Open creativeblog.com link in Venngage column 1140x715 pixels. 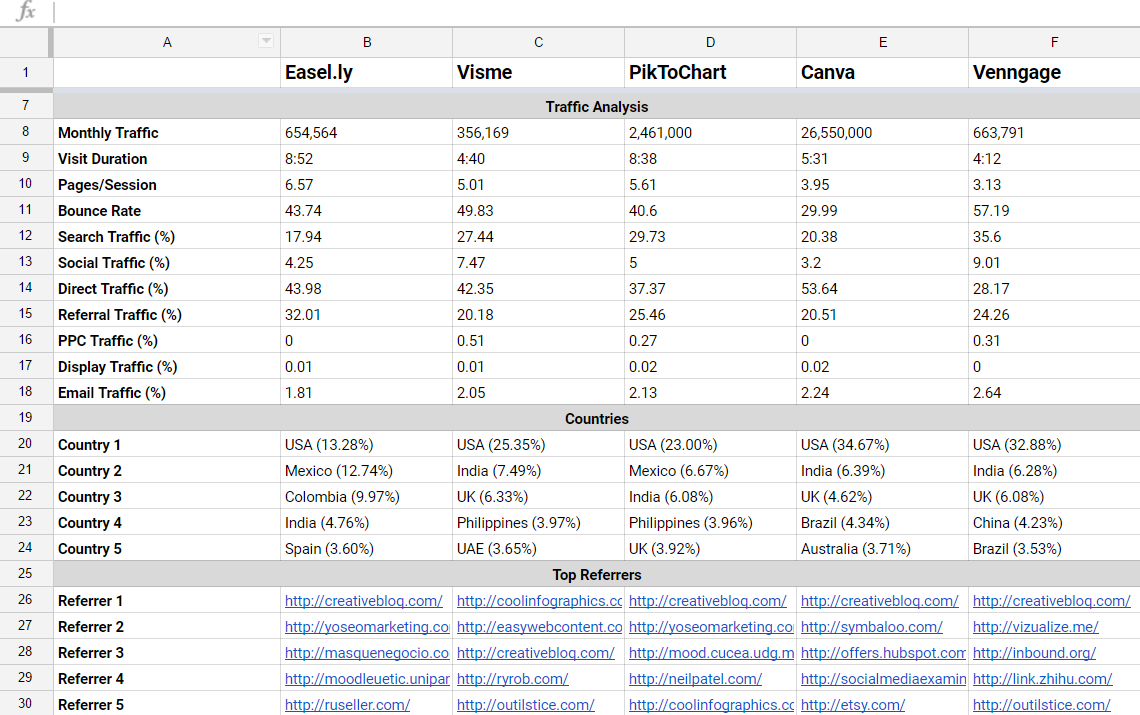[1051, 601]
